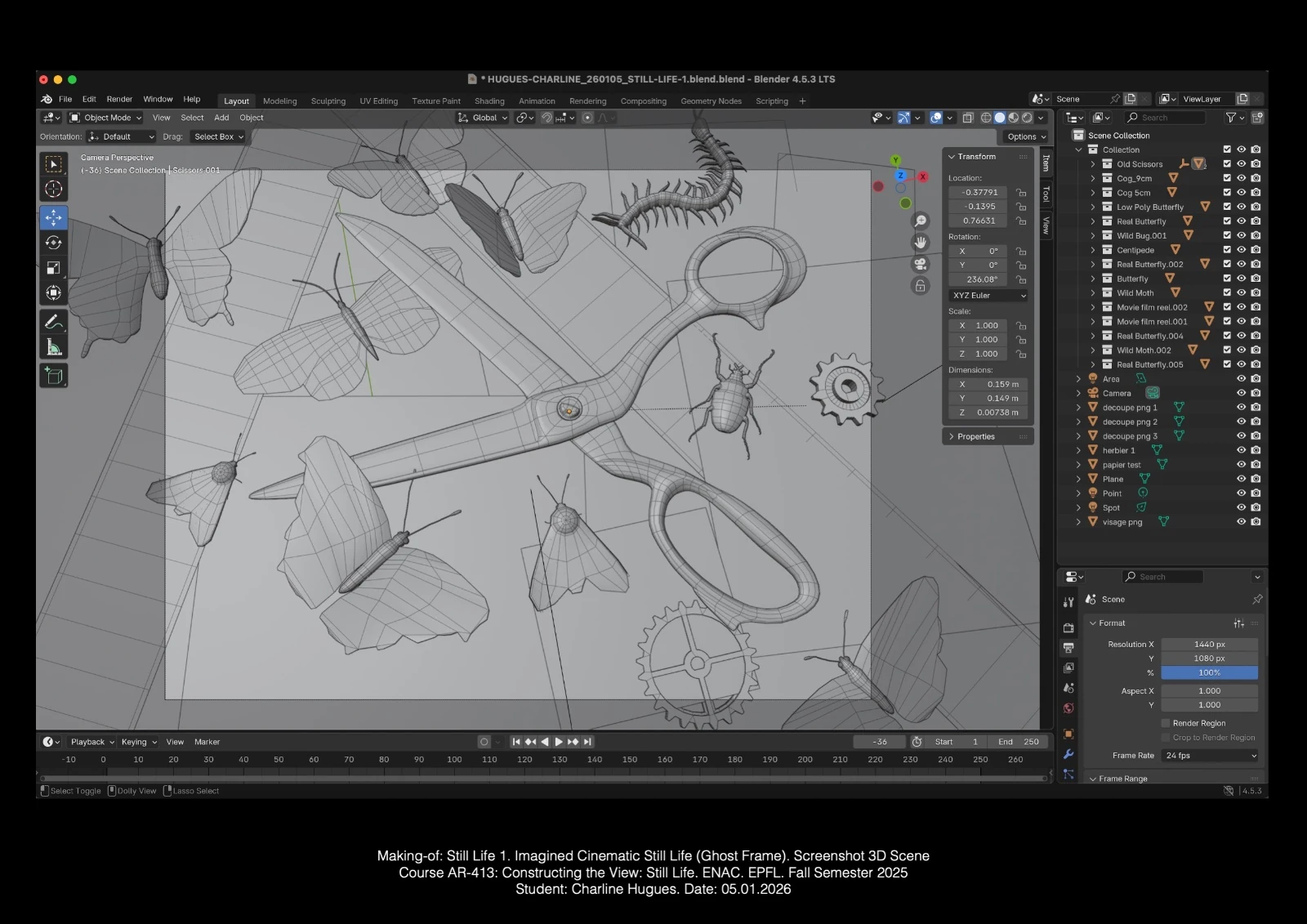
Task: Click the lock camera to view icon
Action: pyautogui.click(x=921, y=285)
